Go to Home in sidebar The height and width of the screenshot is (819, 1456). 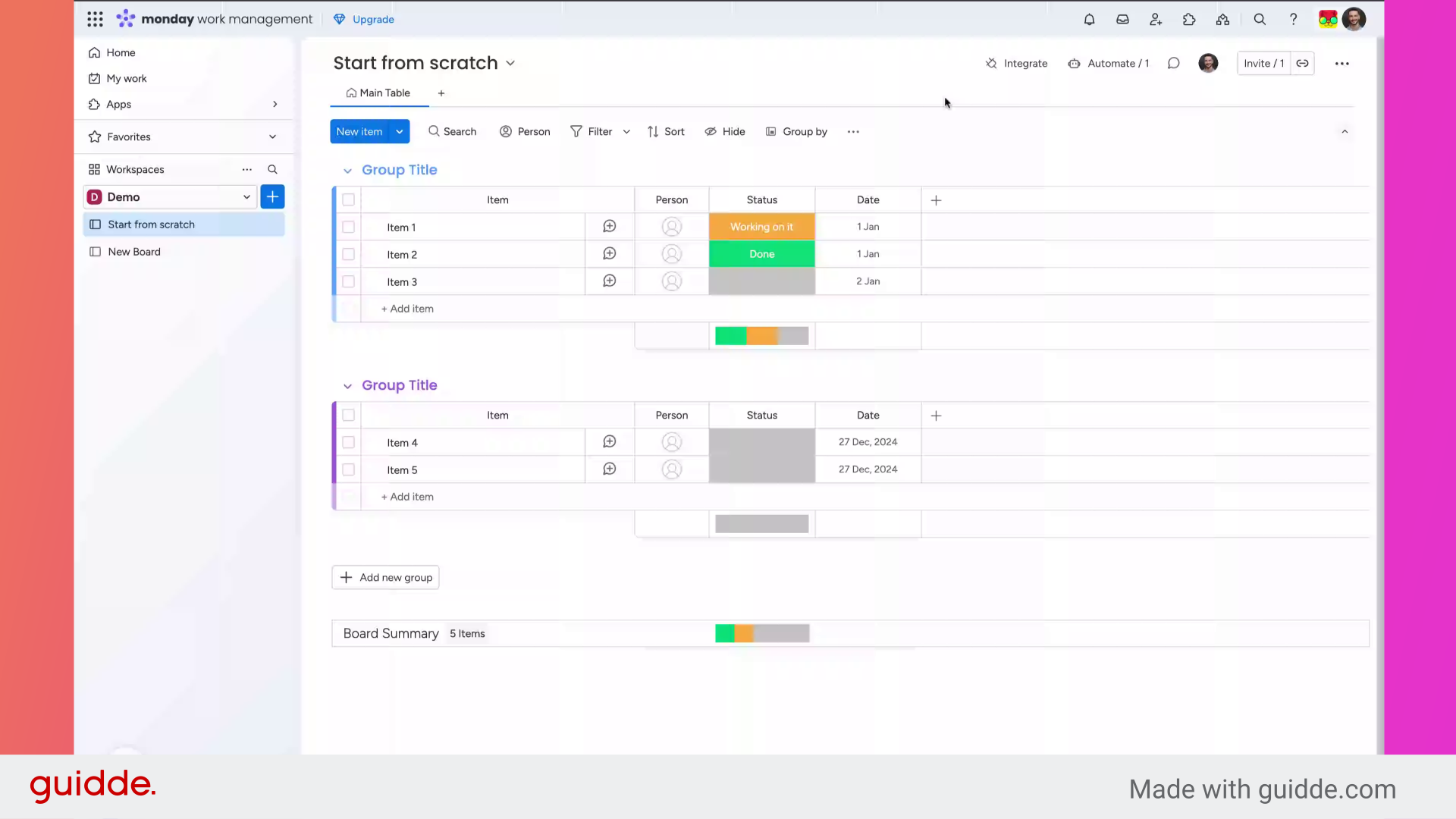click(111, 53)
